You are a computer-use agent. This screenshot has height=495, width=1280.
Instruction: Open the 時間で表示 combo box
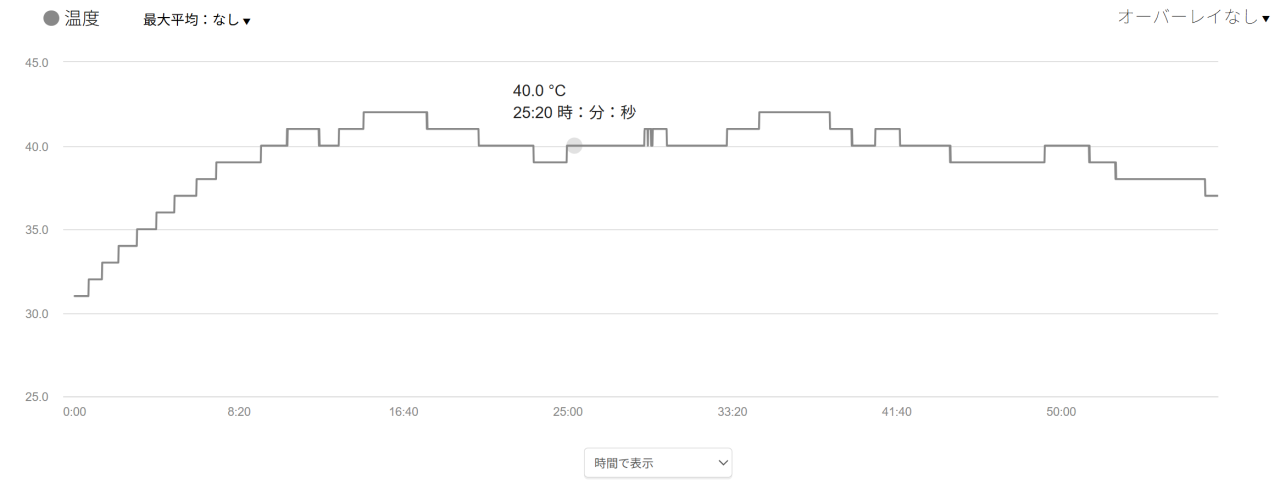pos(658,463)
